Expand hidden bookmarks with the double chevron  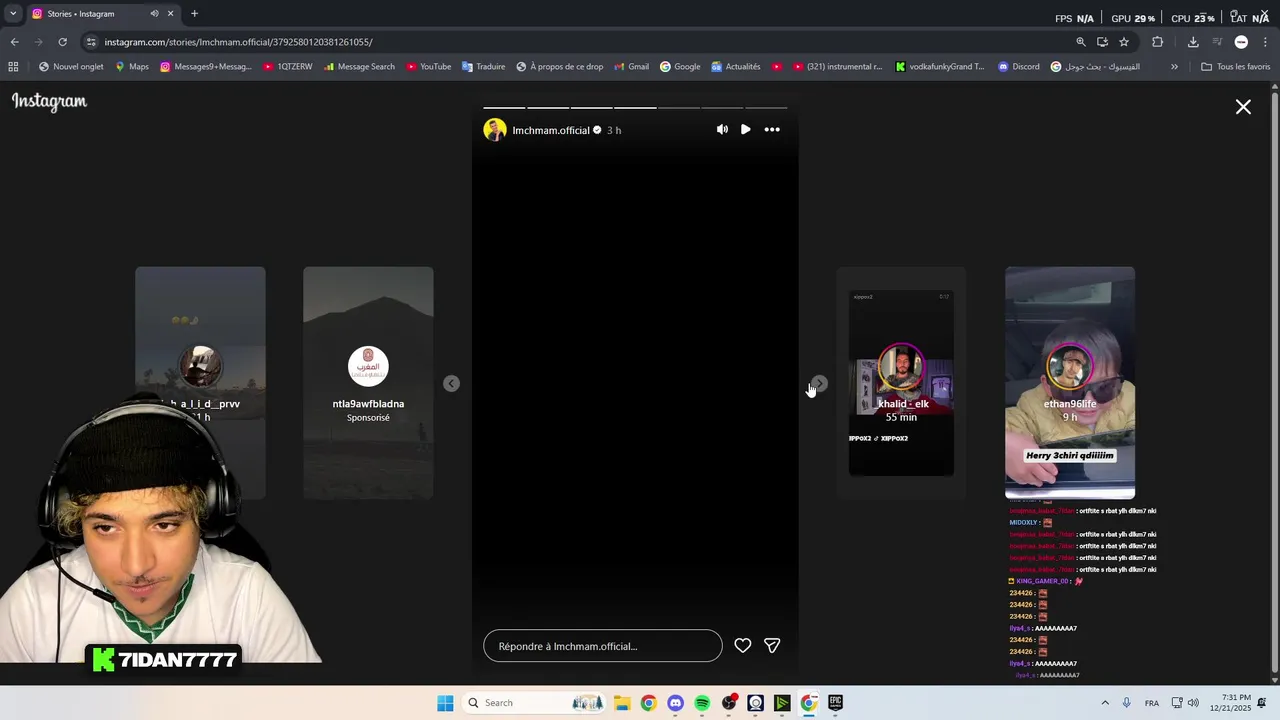1174,67
